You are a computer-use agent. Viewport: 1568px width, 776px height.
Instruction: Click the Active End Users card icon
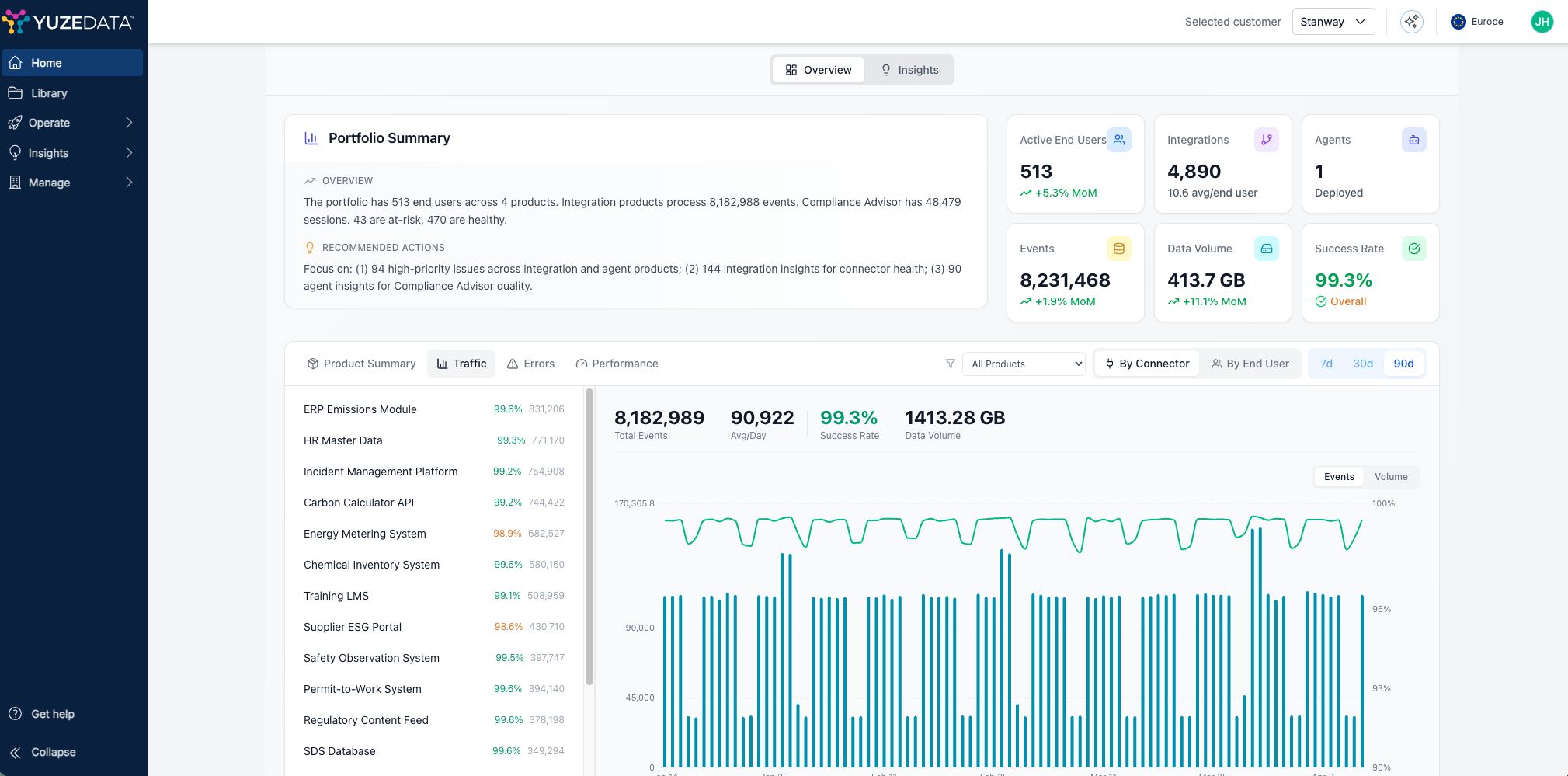1118,140
